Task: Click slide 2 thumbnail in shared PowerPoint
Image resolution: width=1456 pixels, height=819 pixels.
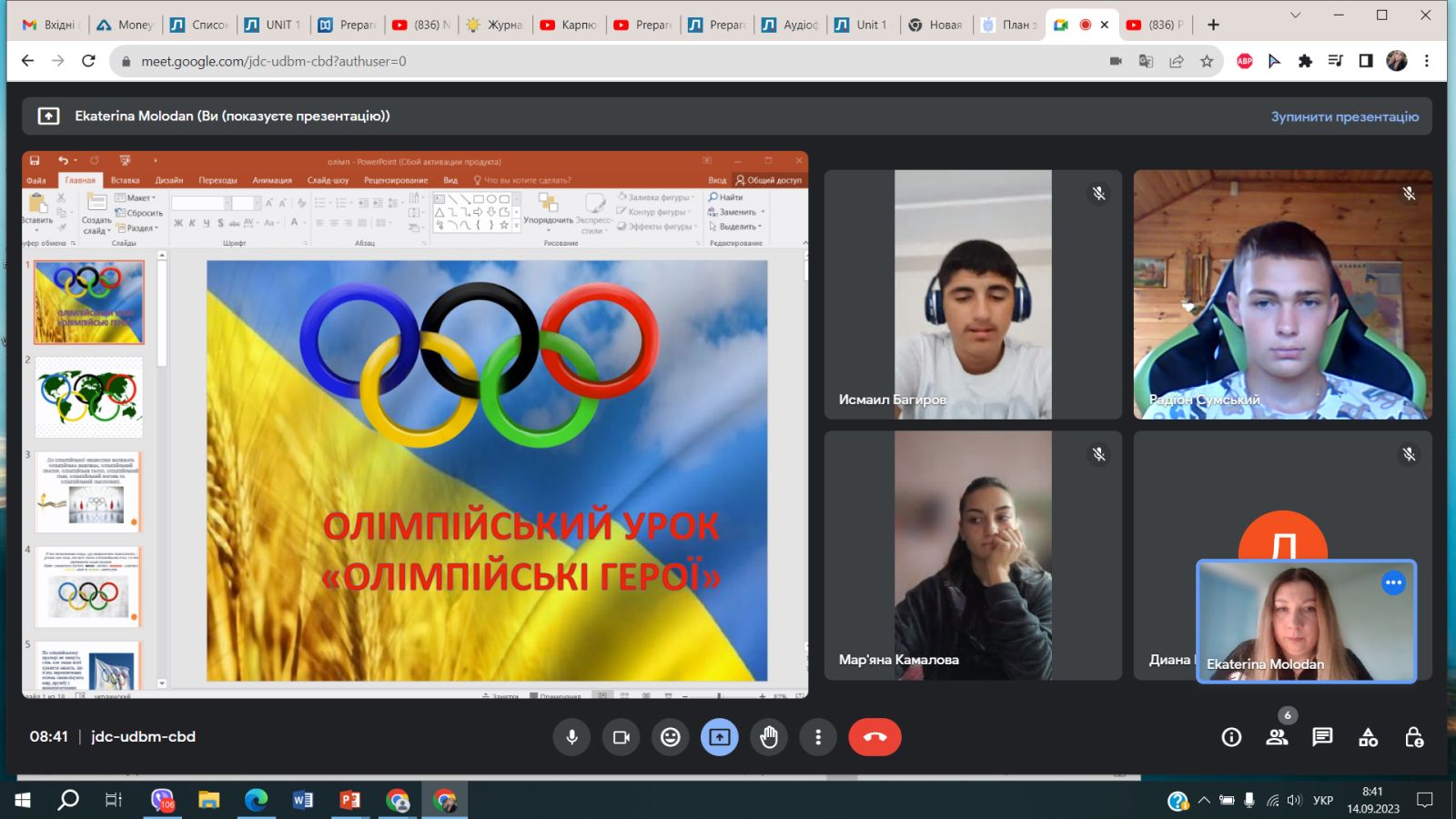Action: click(89, 398)
